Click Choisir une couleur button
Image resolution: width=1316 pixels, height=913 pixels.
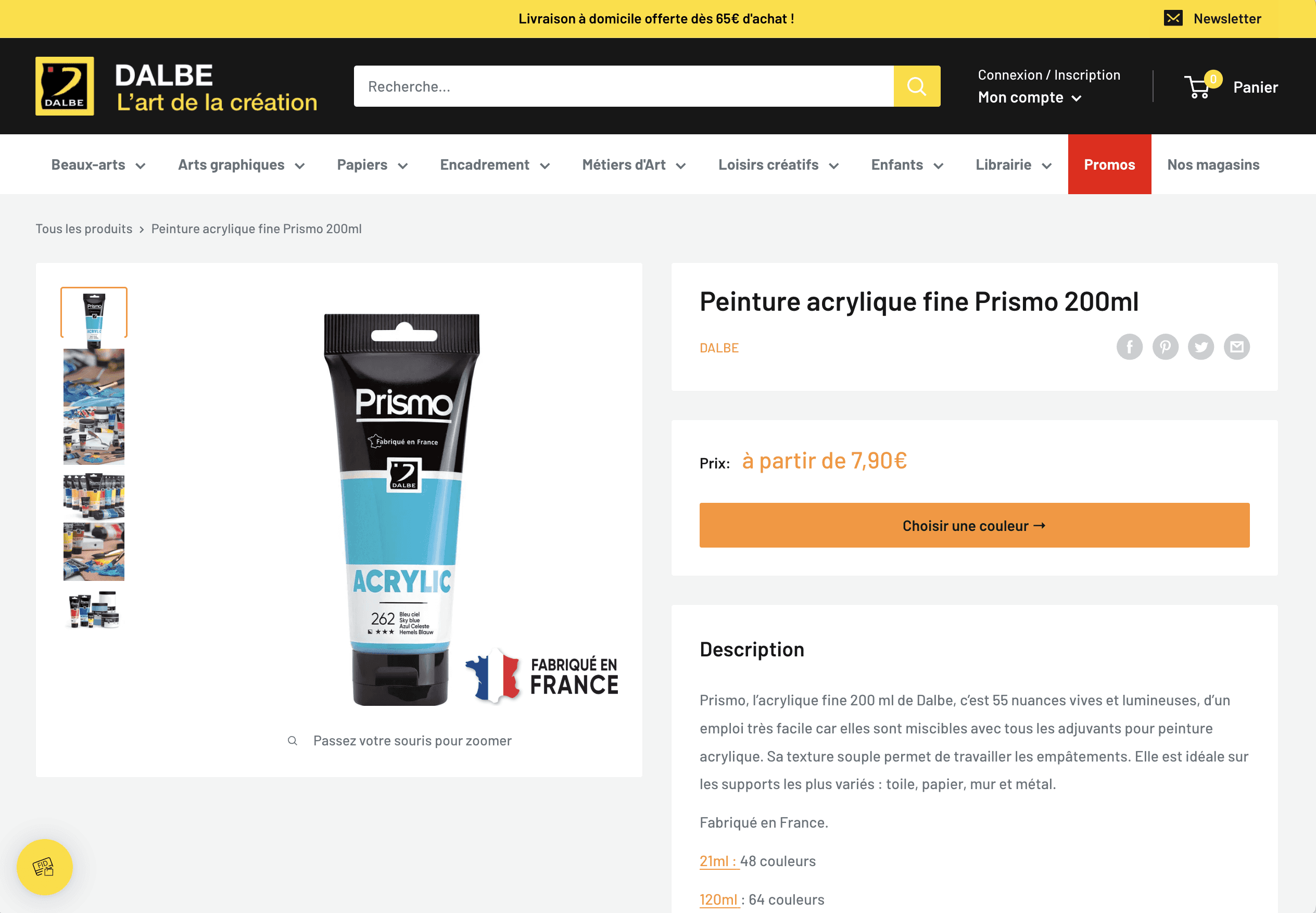pyautogui.click(x=974, y=525)
